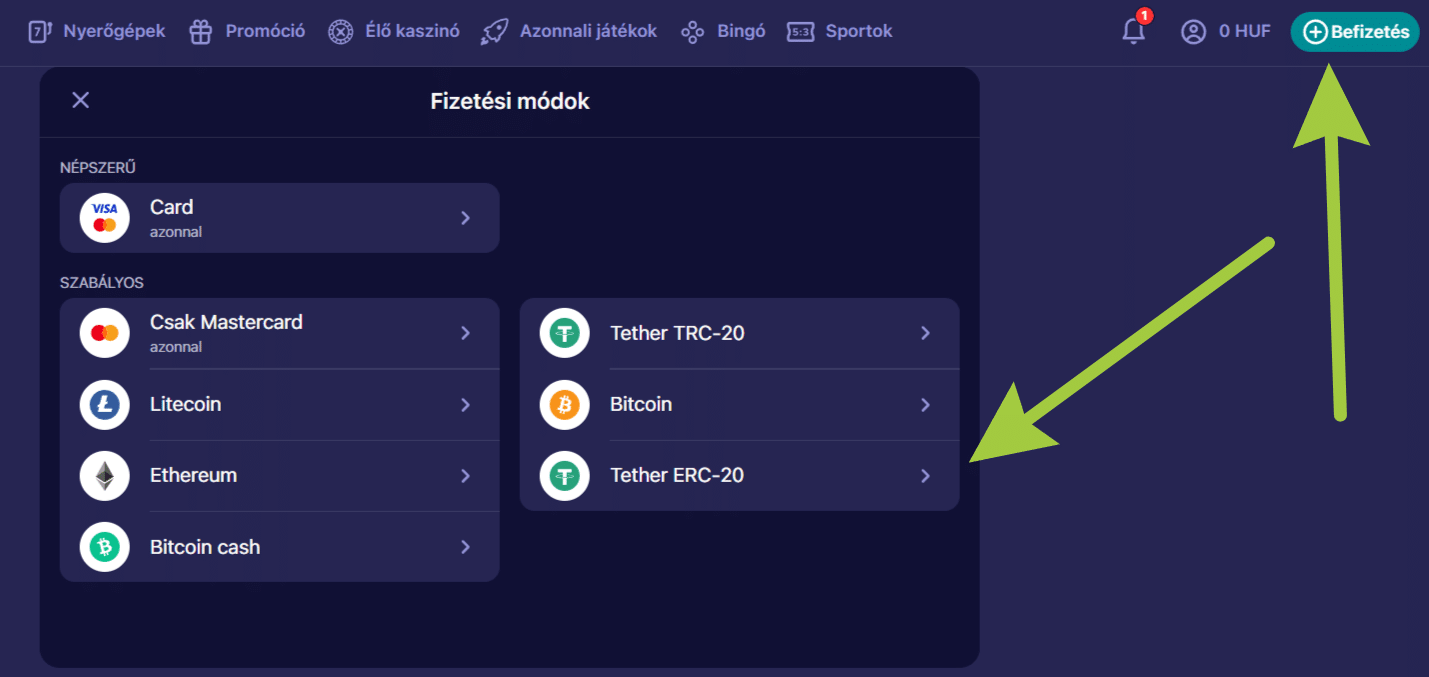Click the Élő kaszinó roulette icon
1429x677 pixels.
coord(341,31)
